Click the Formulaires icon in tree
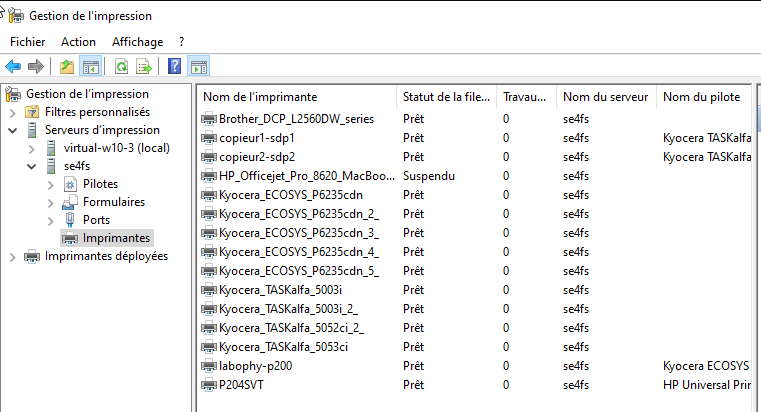761x412 pixels. point(70,202)
